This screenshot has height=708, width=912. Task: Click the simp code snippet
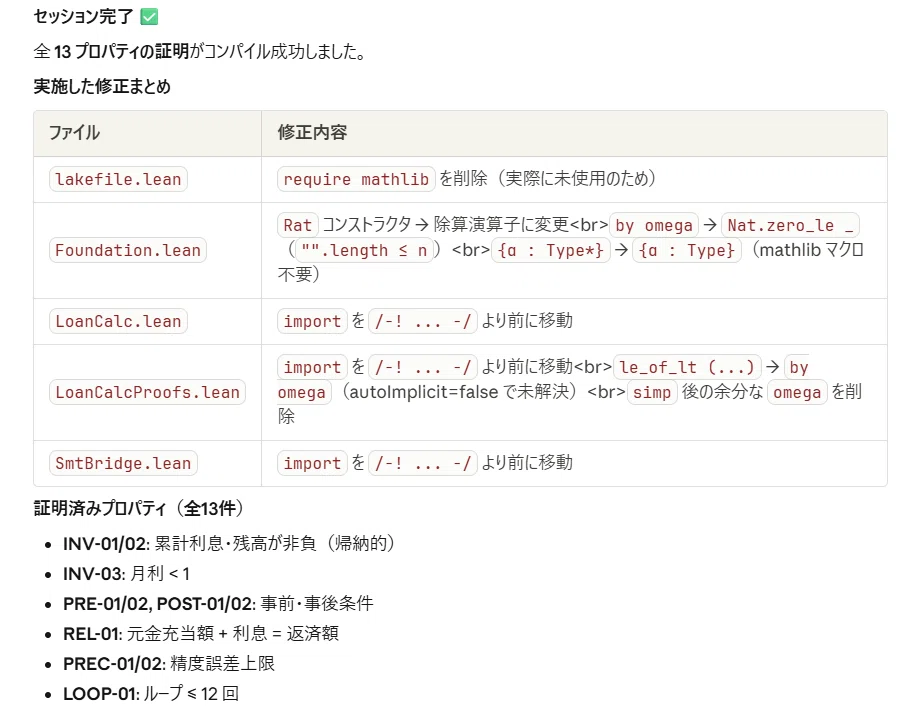click(x=652, y=392)
